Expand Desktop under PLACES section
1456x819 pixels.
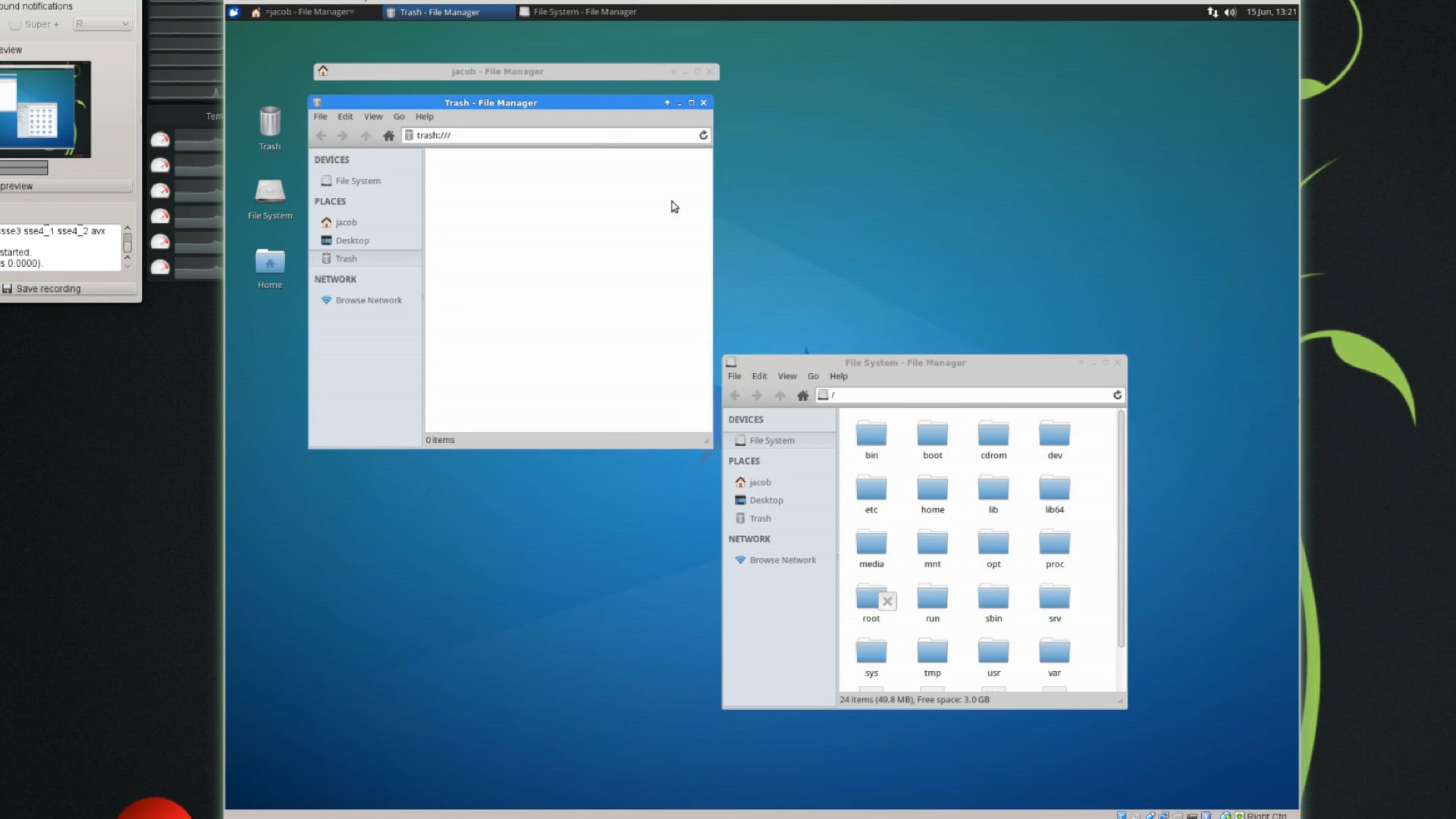click(x=352, y=240)
